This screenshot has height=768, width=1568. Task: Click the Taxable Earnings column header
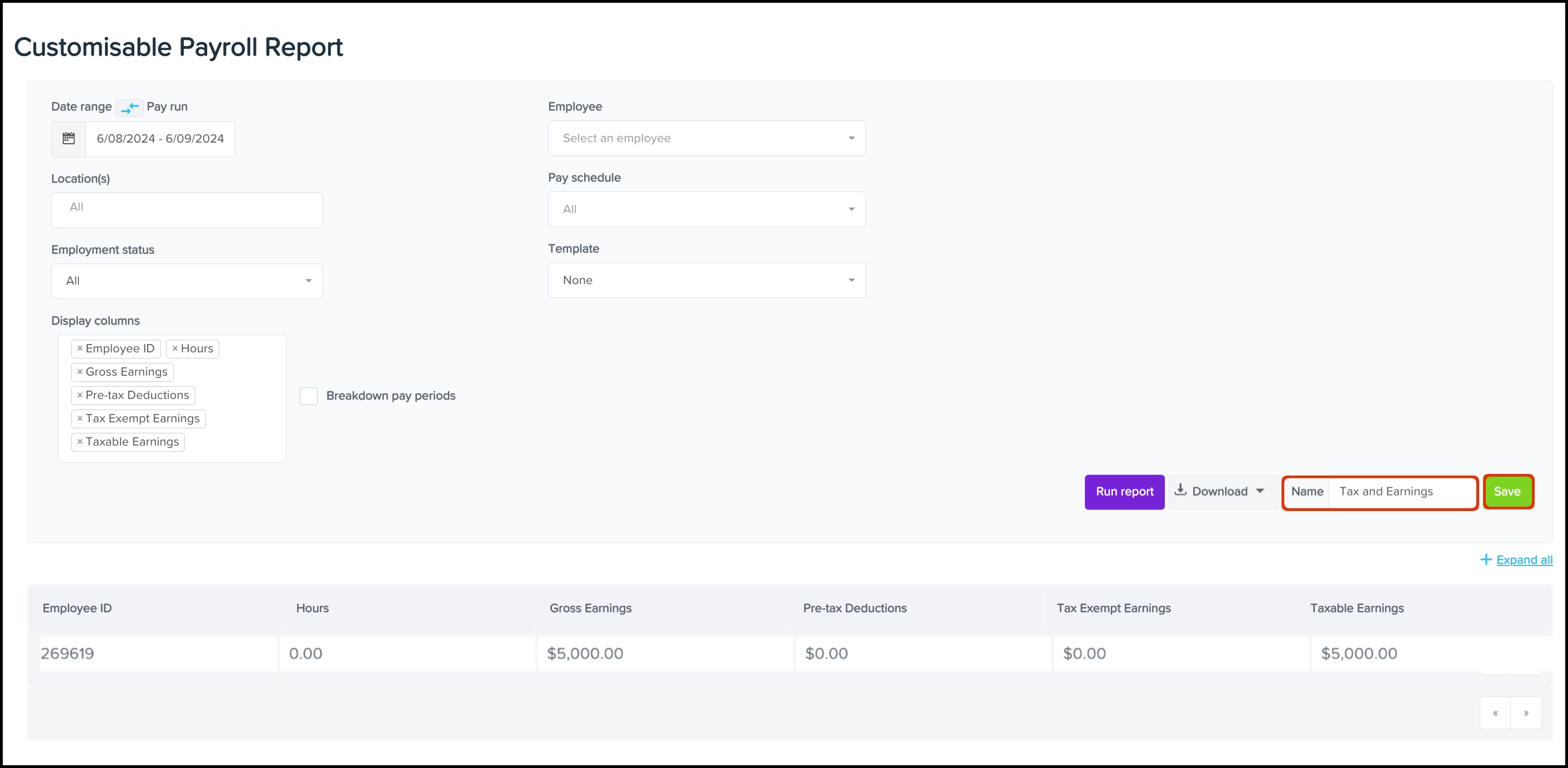1357,609
